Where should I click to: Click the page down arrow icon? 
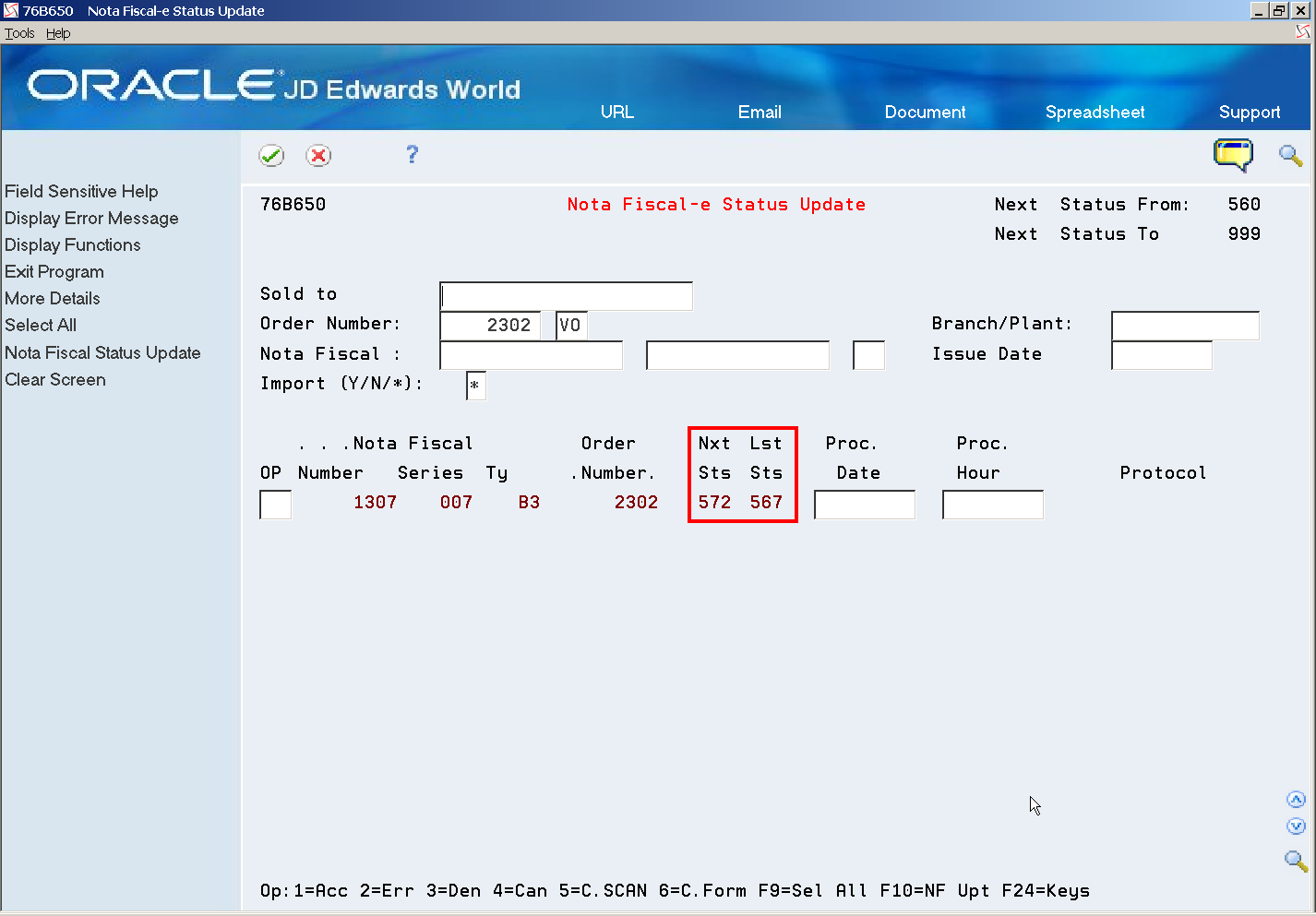[x=1296, y=827]
